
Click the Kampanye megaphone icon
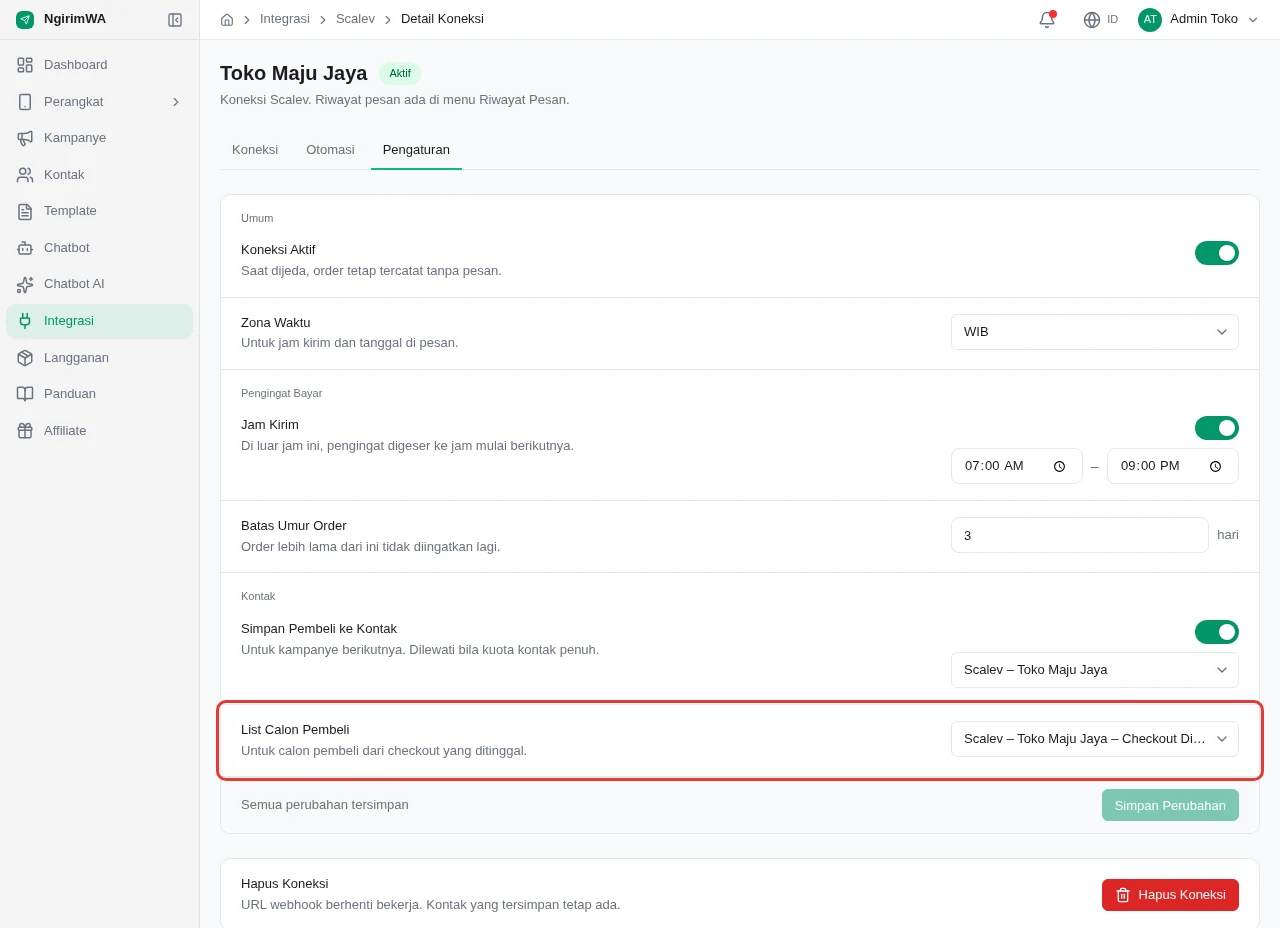(x=25, y=138)
